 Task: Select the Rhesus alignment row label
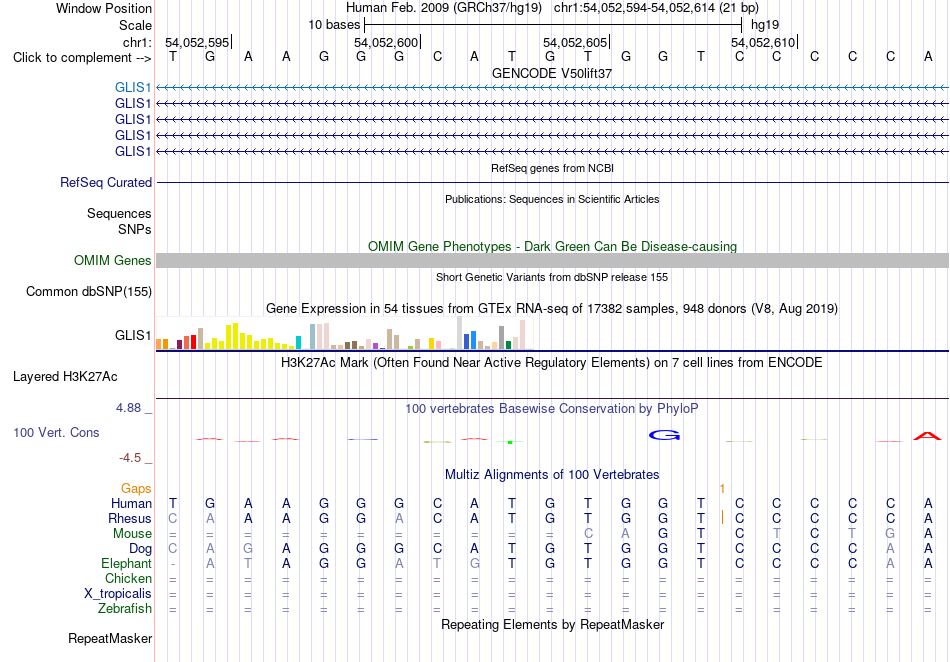(130, 518)
